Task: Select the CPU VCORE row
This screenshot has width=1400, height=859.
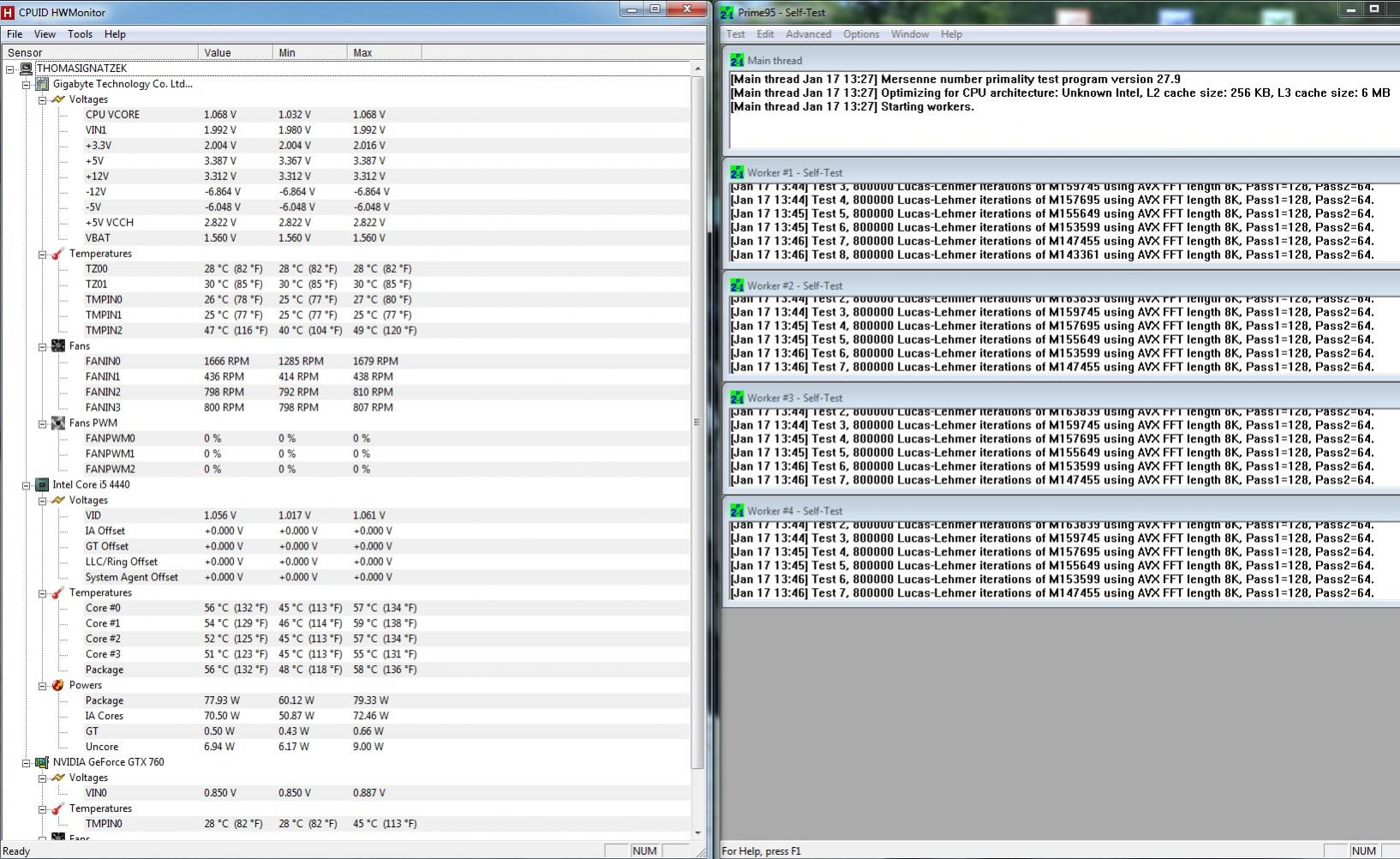Action: [x=345, y=115]
